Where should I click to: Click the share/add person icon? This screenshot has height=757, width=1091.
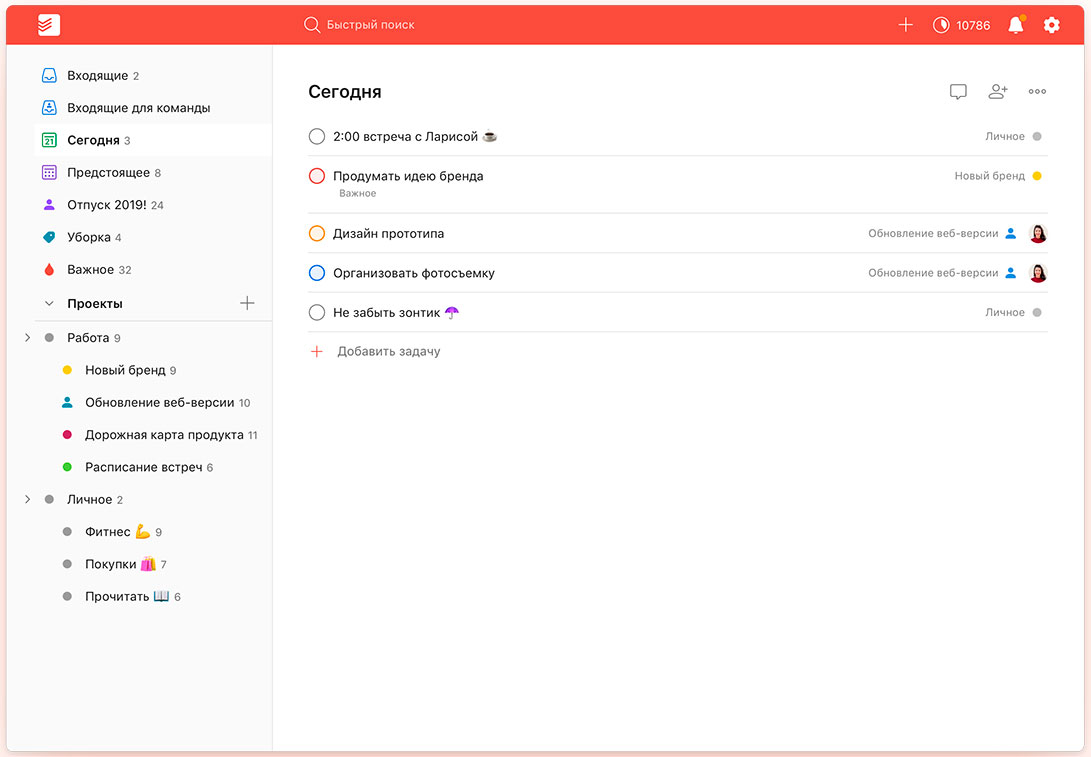997,92
